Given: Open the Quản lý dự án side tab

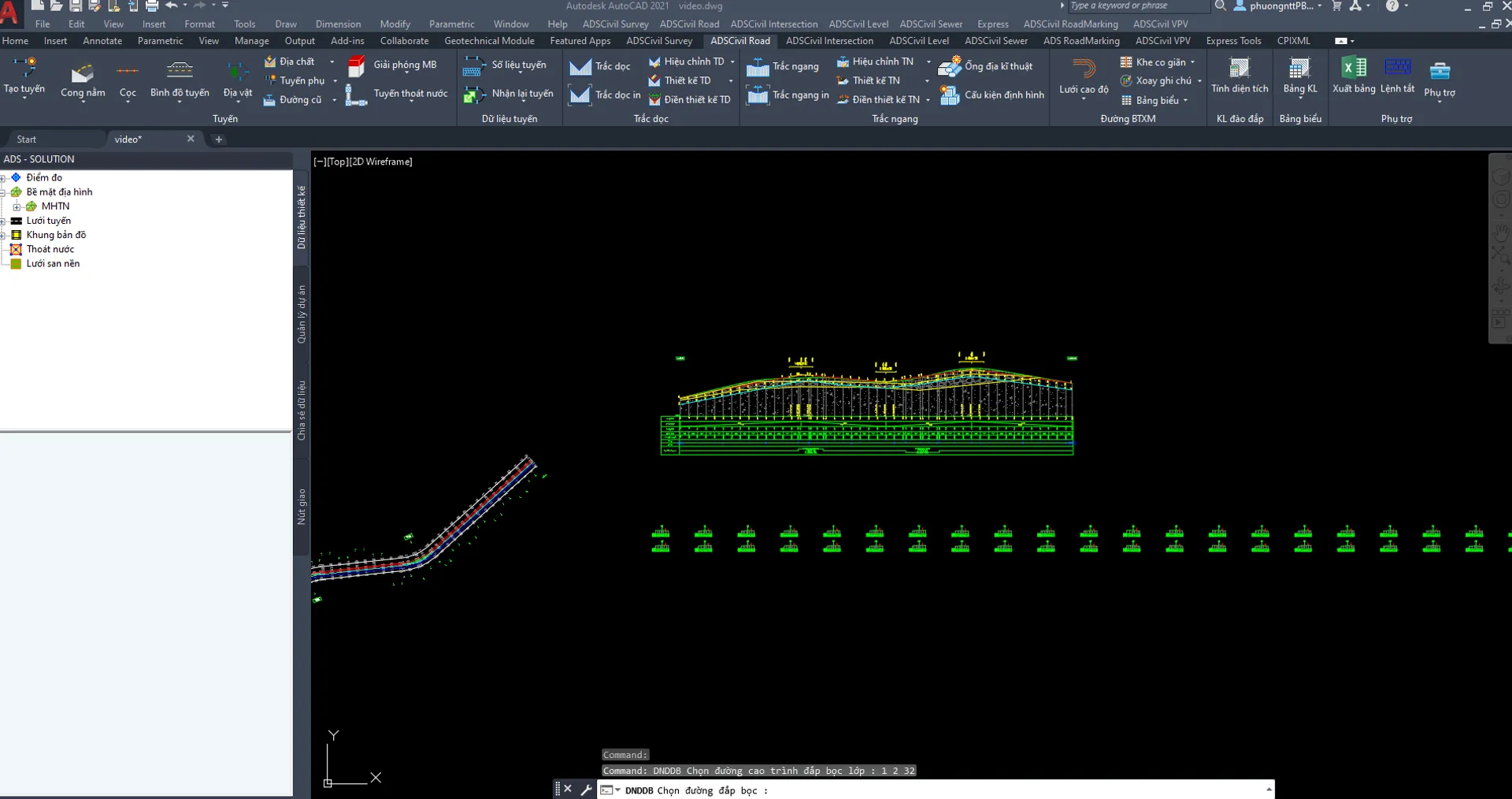Looking at the screenshot, I should click(301, 314).
